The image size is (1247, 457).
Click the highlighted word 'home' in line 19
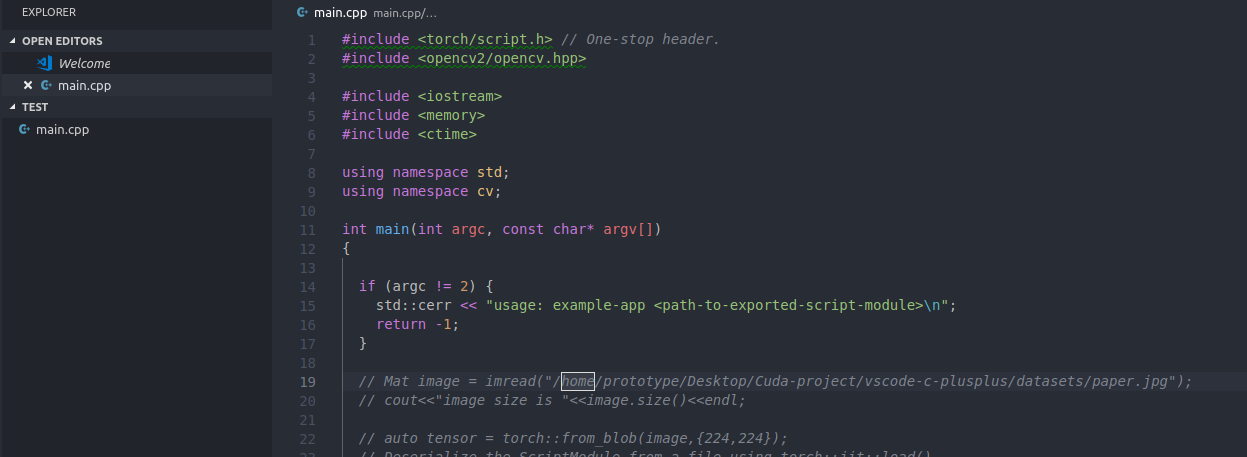coord(578,381)
